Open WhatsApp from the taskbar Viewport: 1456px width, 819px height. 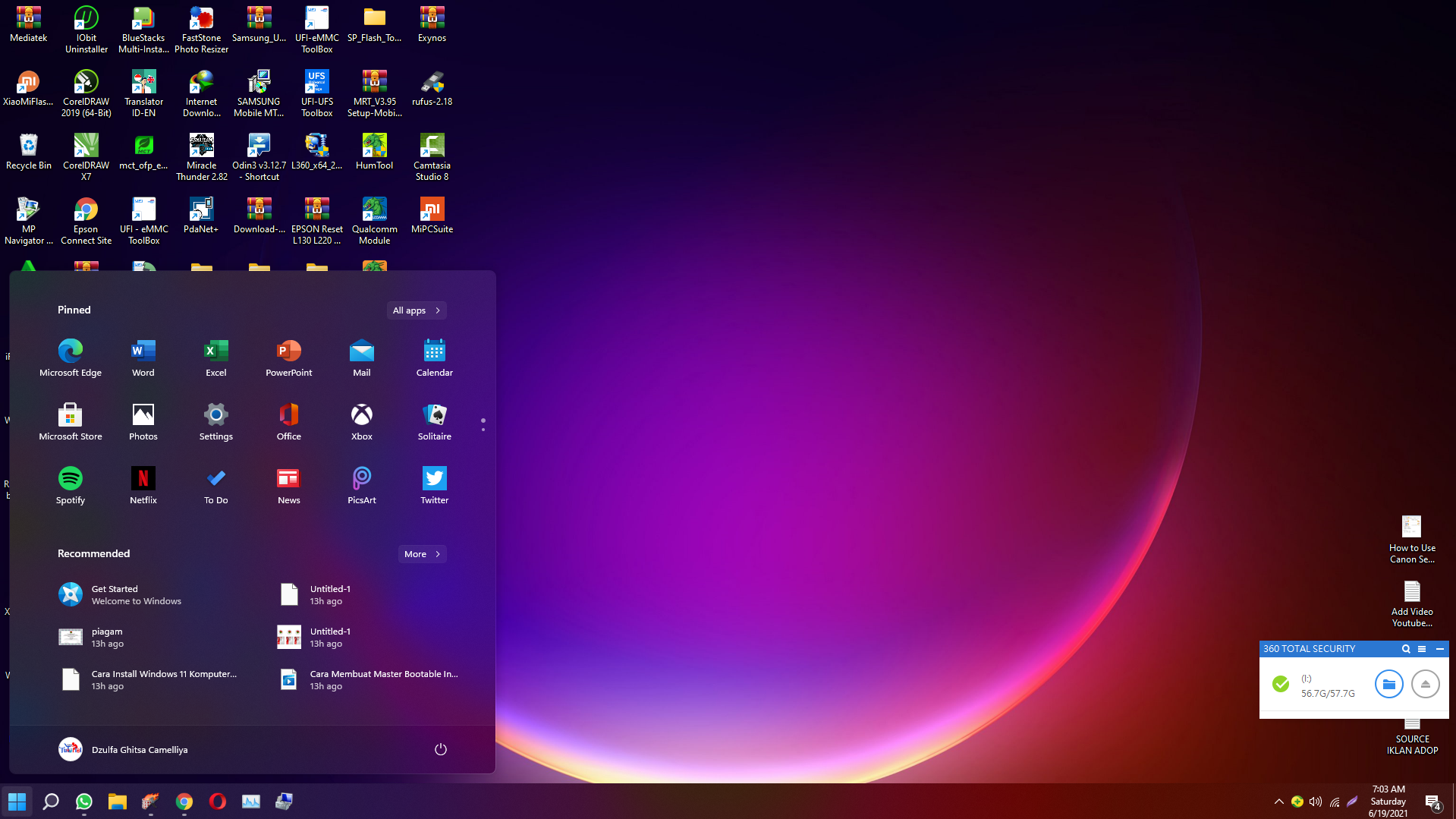click(x=84, y=802)
